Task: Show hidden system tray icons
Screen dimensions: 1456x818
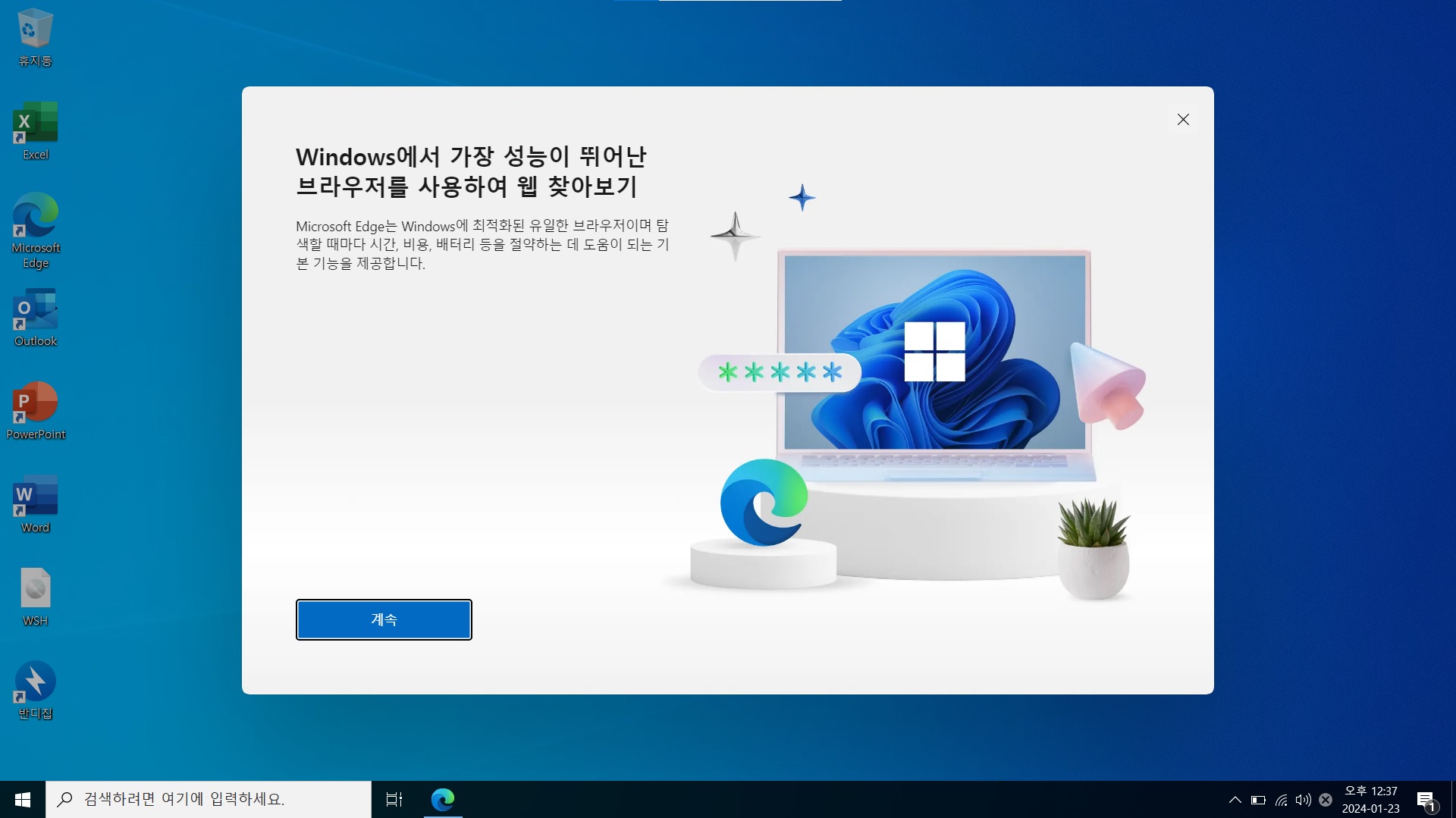Action: pyautogui.click(x=1235, y=800)
